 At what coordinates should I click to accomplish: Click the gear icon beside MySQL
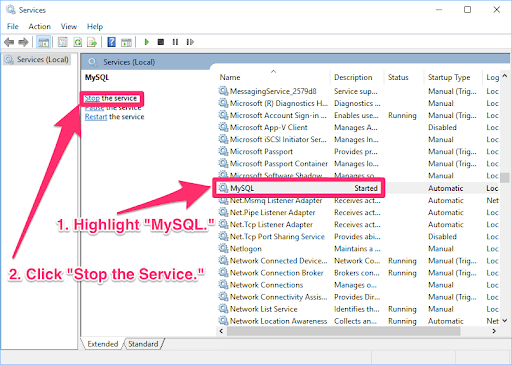(x=223, y=188)
